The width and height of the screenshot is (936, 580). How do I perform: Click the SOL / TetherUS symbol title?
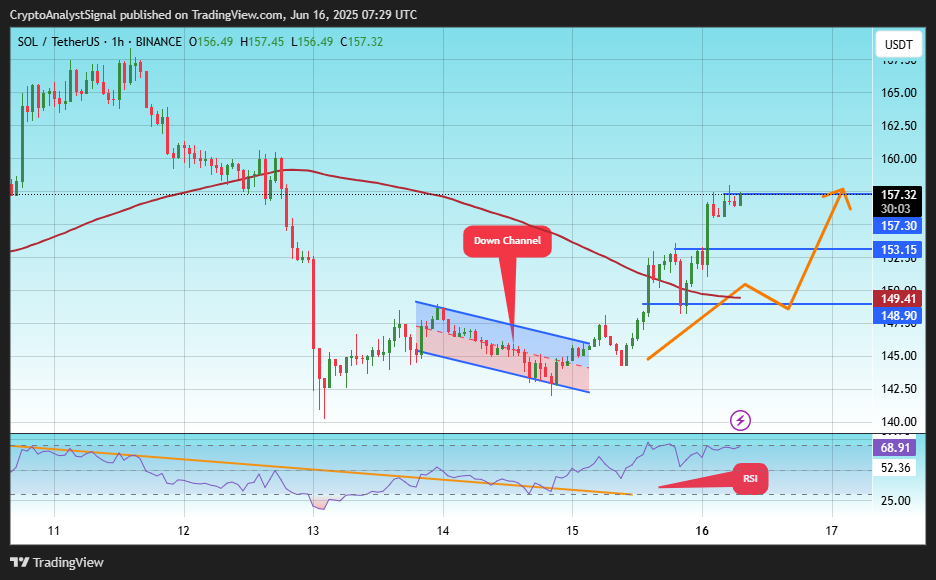coord(58,42)
